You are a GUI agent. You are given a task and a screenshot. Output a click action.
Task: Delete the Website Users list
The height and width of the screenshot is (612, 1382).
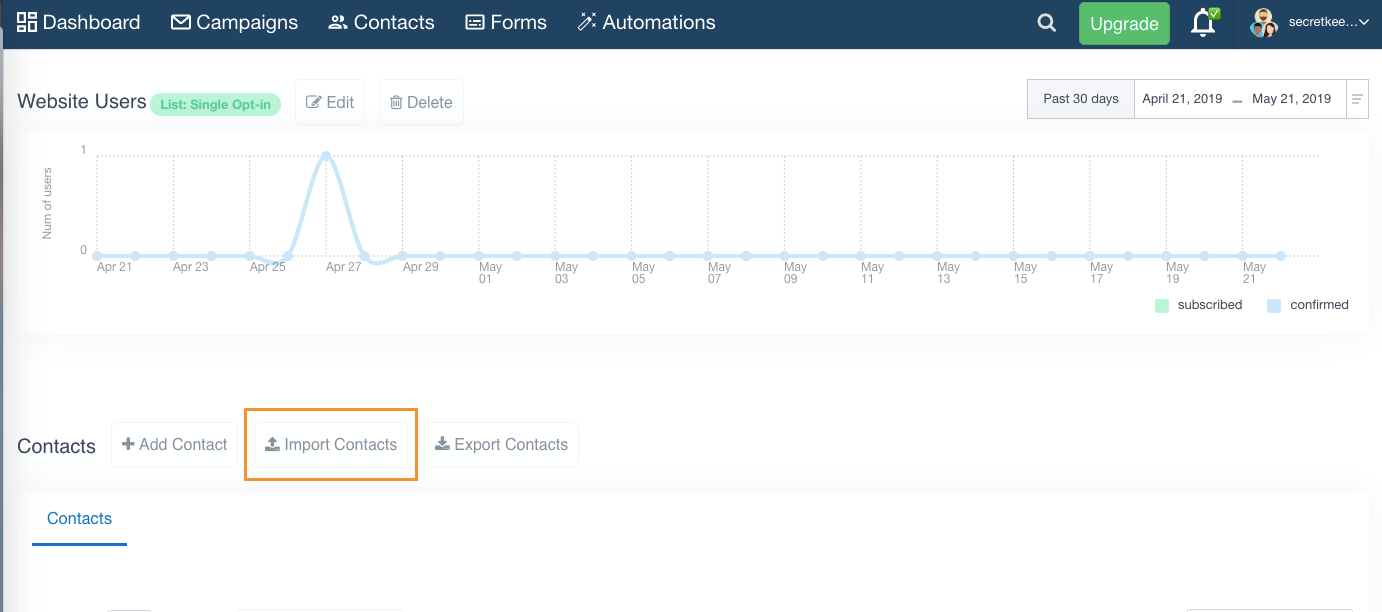pos(421,102)
